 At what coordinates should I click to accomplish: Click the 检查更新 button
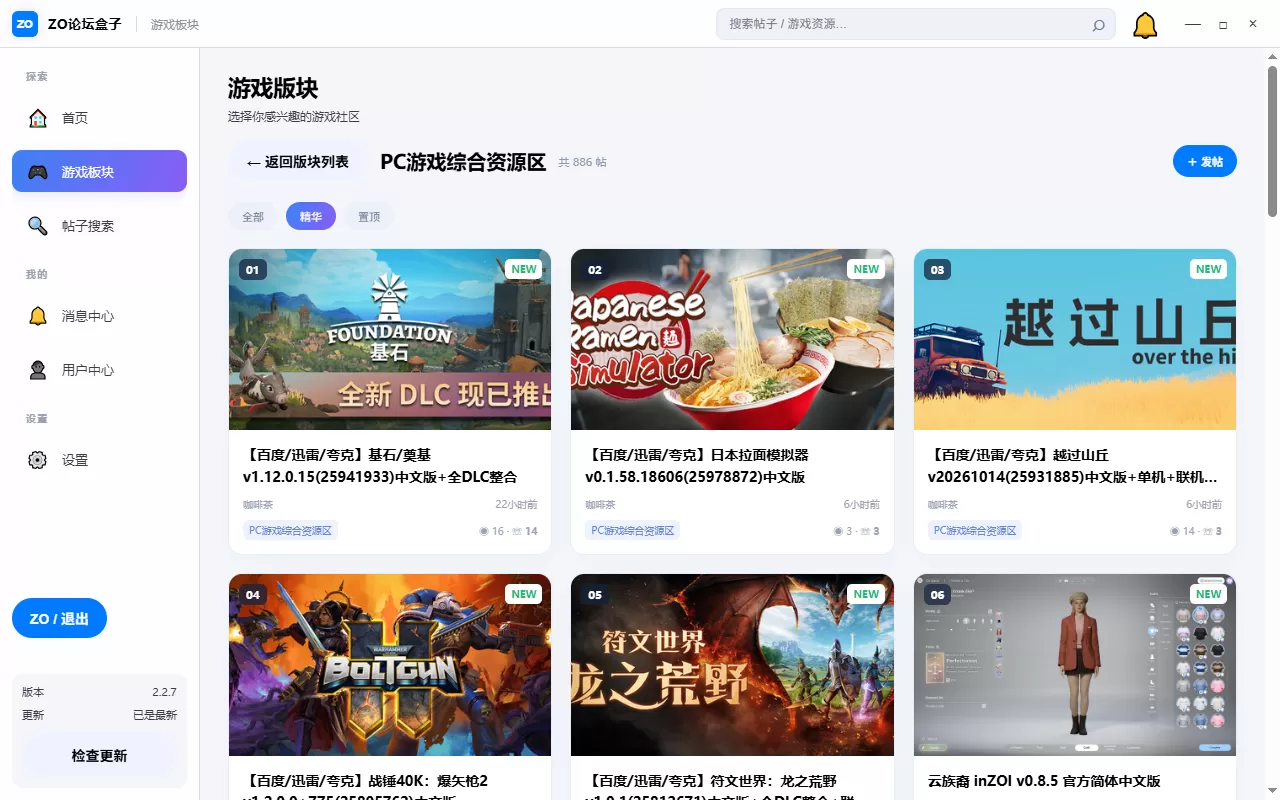[99, 756]
